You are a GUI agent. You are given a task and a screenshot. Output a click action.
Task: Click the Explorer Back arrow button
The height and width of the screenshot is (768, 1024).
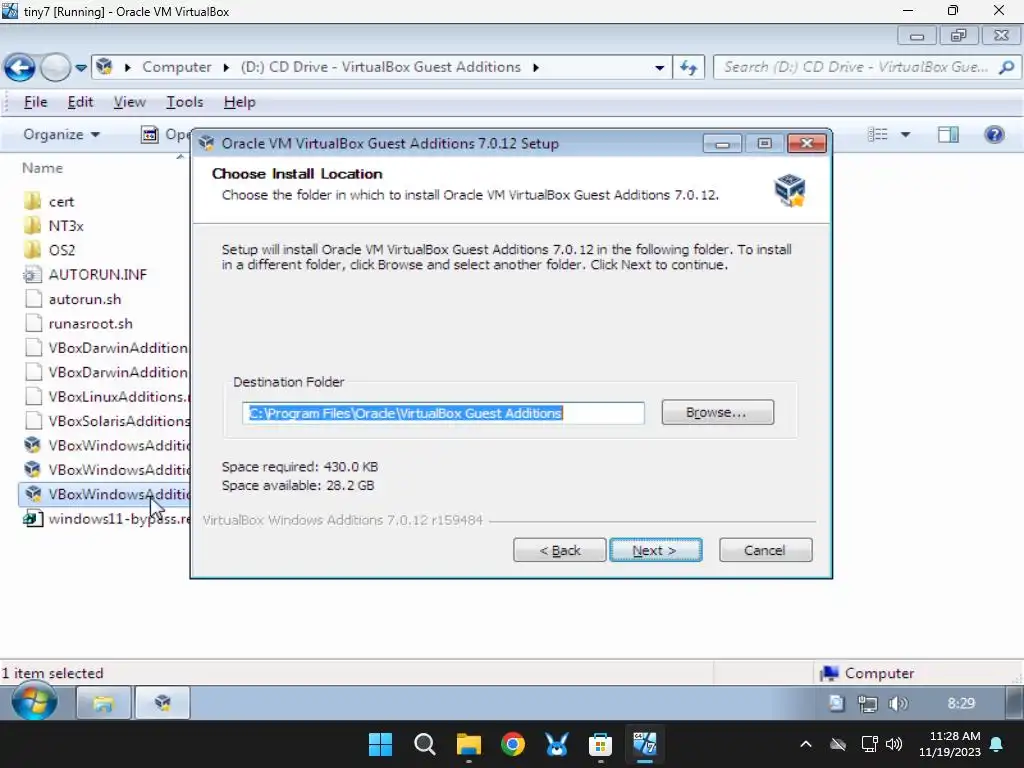tap(20, 67)
